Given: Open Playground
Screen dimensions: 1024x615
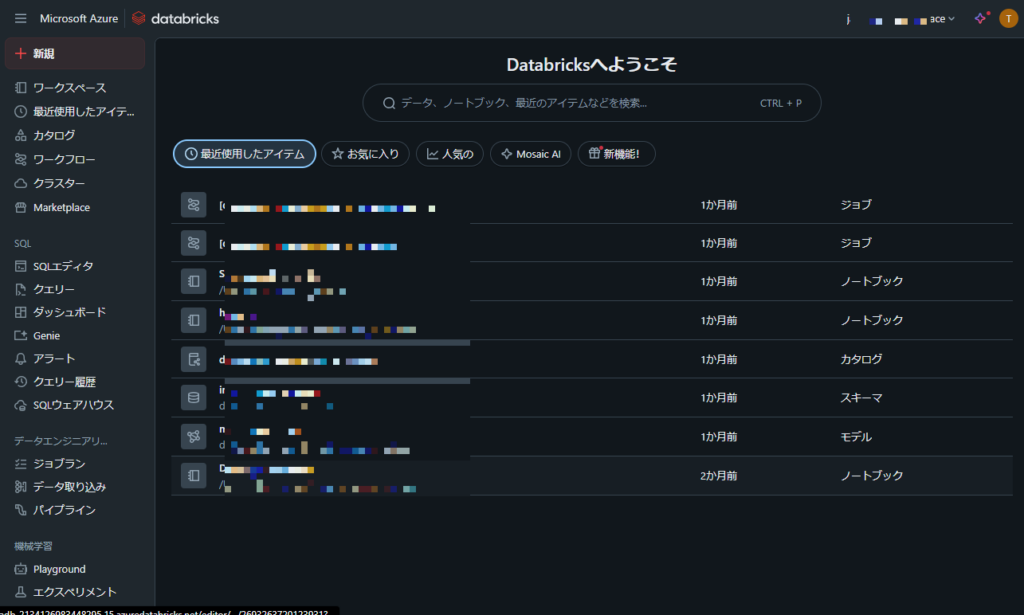Looking at the screenshot, I should [x=59, y=569].
